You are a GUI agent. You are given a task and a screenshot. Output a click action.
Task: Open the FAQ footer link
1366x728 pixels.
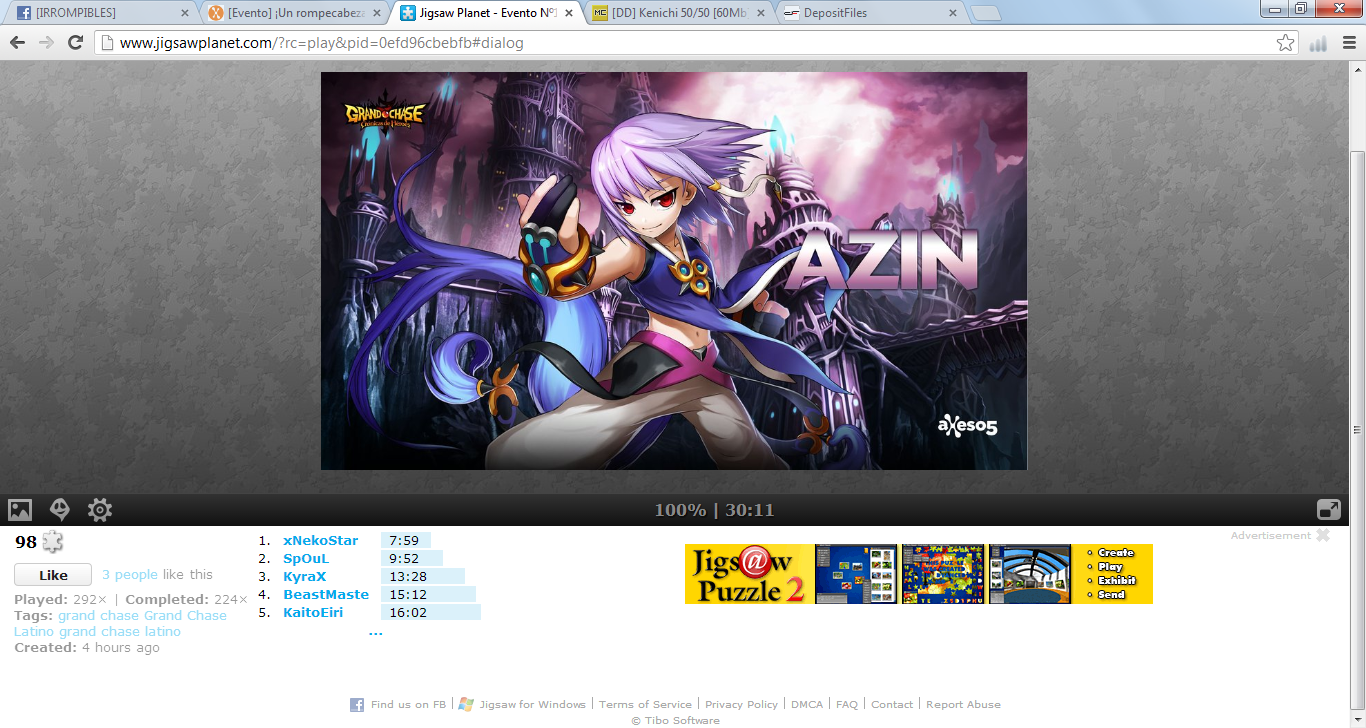(x=847, y=705)
